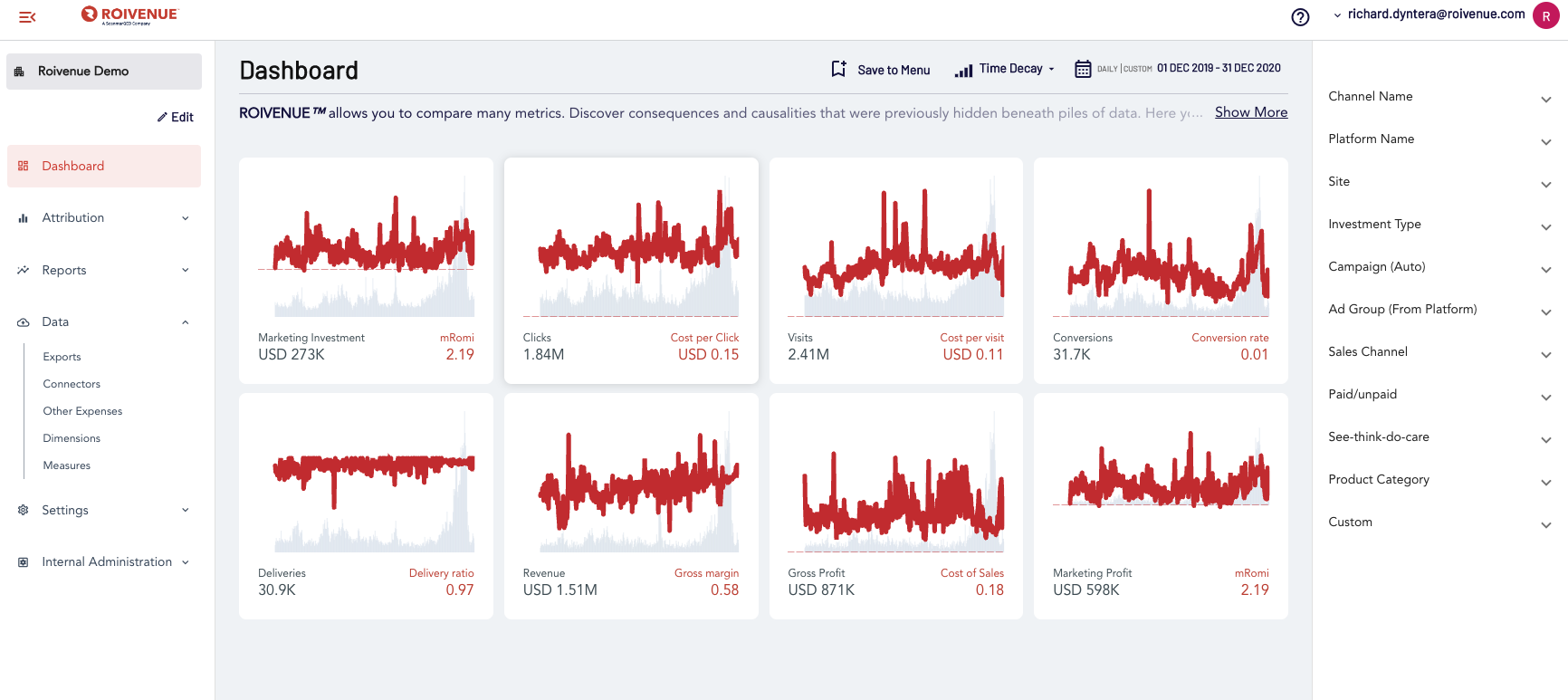Expand the Channel Name filter
The width and height of the screenshot is (1568, 700).
click(1439, 97)
